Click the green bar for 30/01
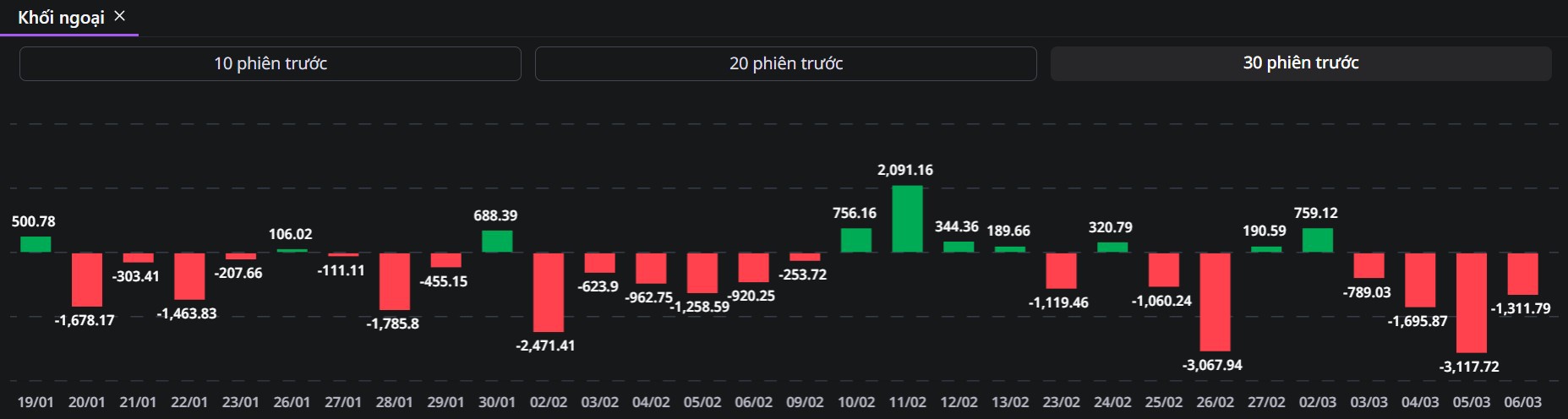Screen dimensions: 1568x419 (497, 241)
